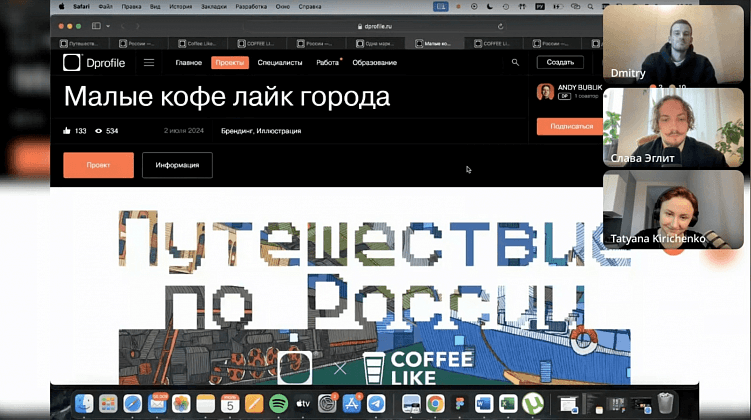Select the Проект button
This screenshot has height=420, width=751.
click(99, 165)
